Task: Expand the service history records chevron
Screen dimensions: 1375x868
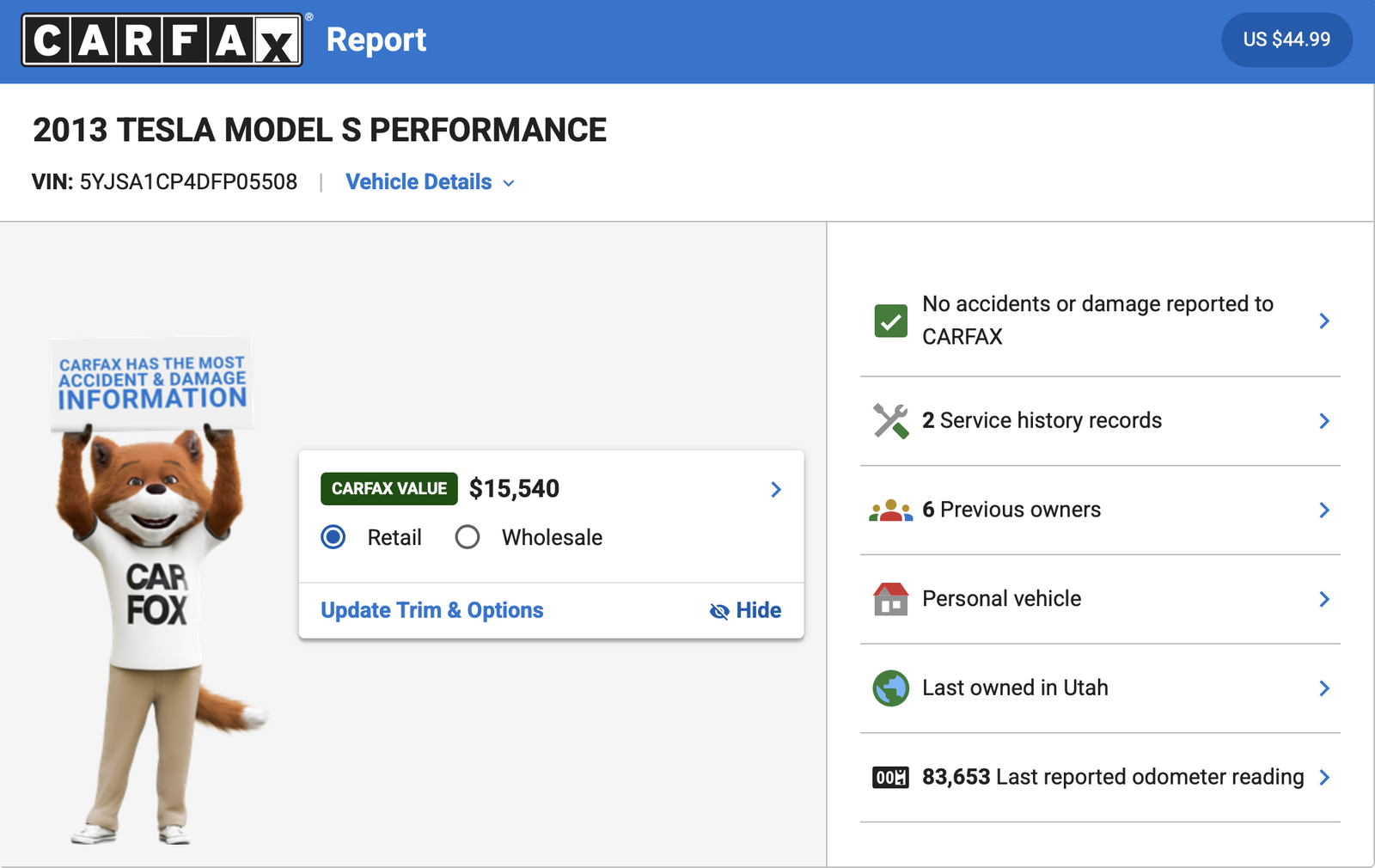Action: point(1323,421)
